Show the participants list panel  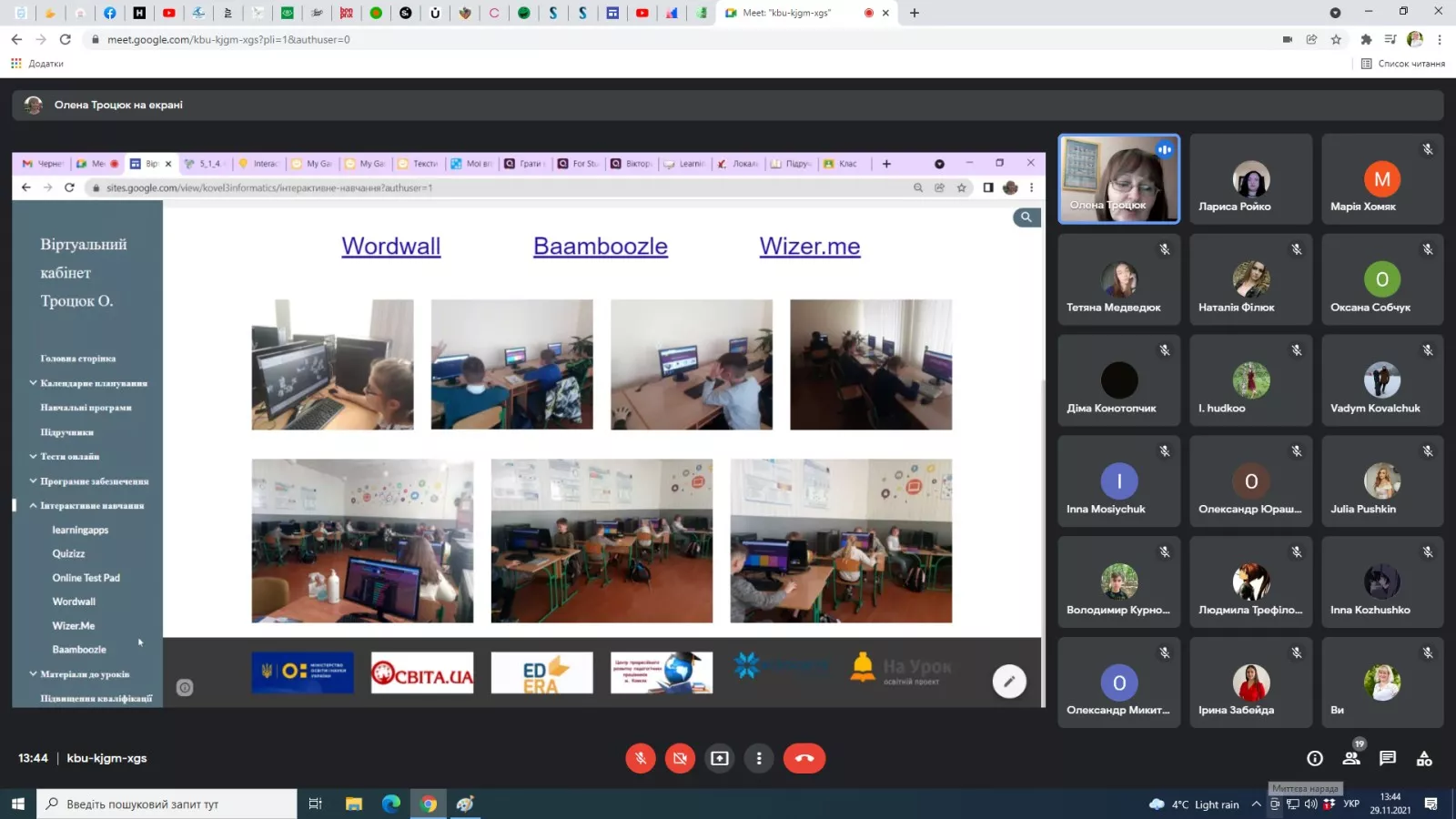(1351, 758)
